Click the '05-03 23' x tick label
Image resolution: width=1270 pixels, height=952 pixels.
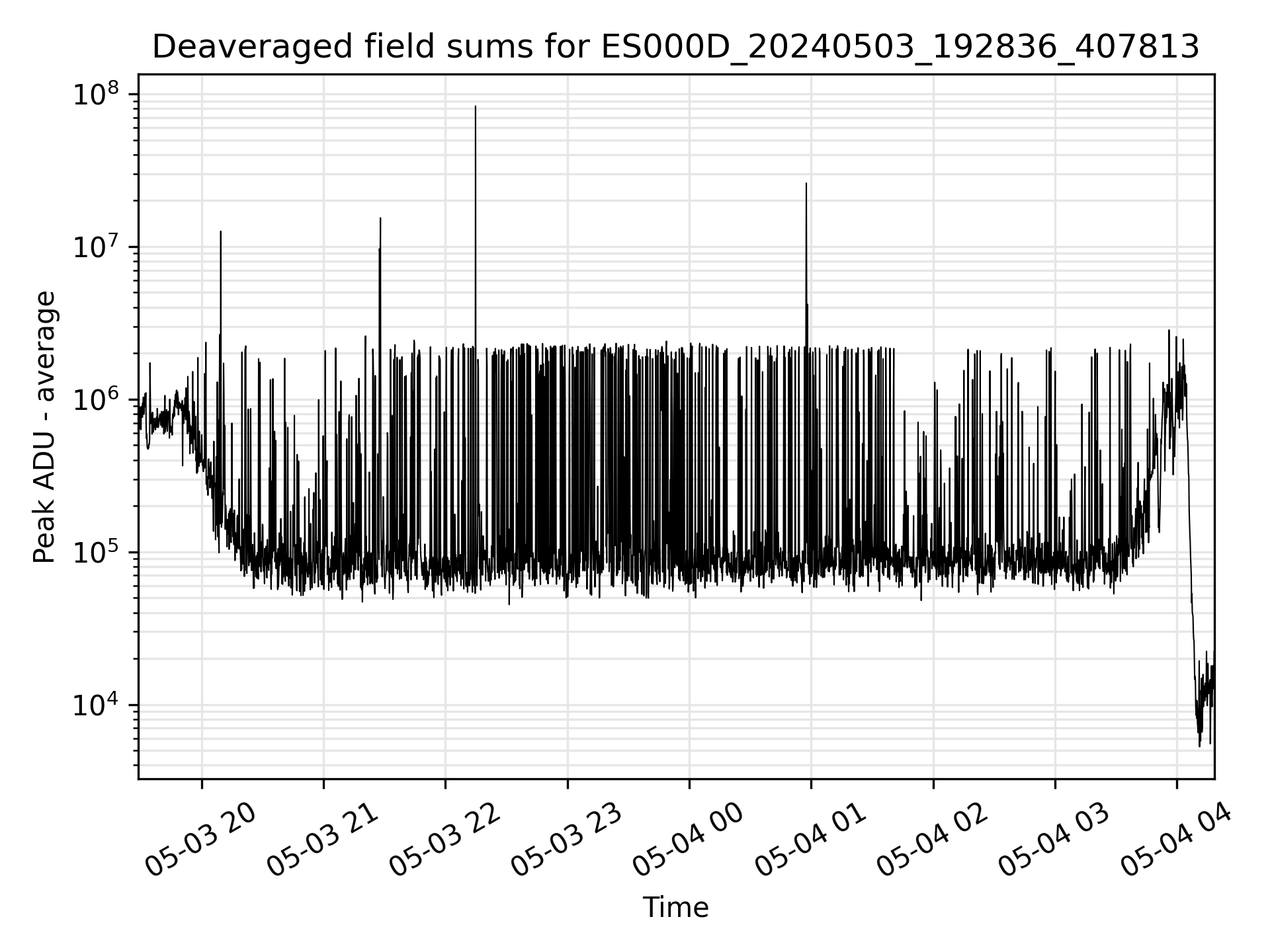567,840
